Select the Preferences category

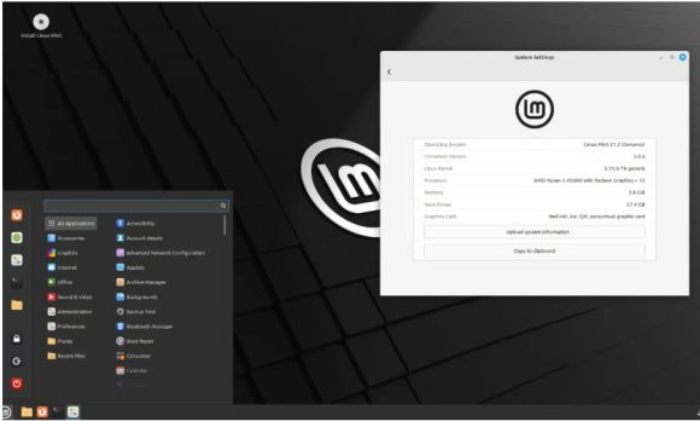(66, 326)
